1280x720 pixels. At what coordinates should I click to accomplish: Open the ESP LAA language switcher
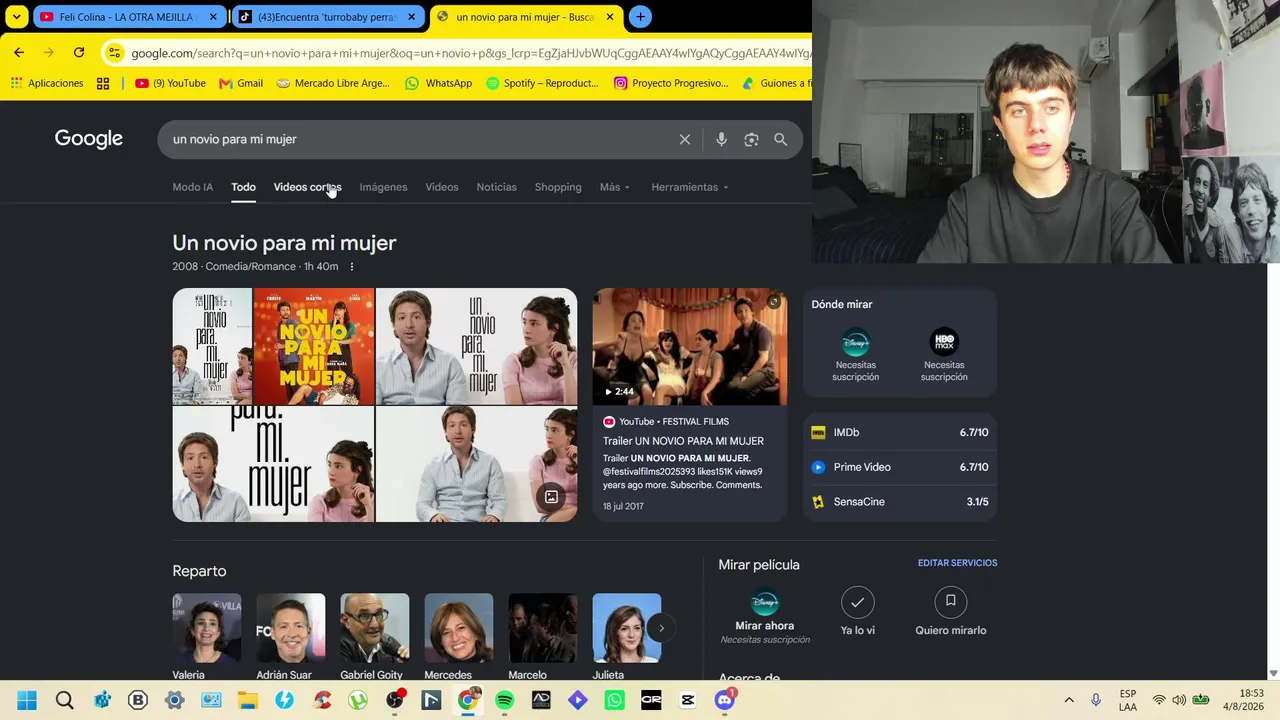[x=1128, y=700]
